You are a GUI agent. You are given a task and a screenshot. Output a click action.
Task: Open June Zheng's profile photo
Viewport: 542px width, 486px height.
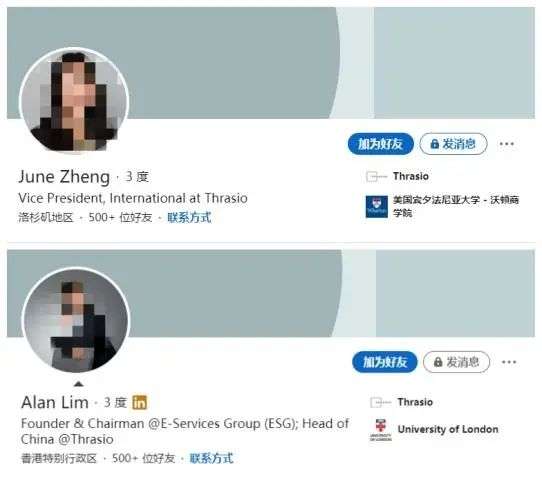point(74,100)
